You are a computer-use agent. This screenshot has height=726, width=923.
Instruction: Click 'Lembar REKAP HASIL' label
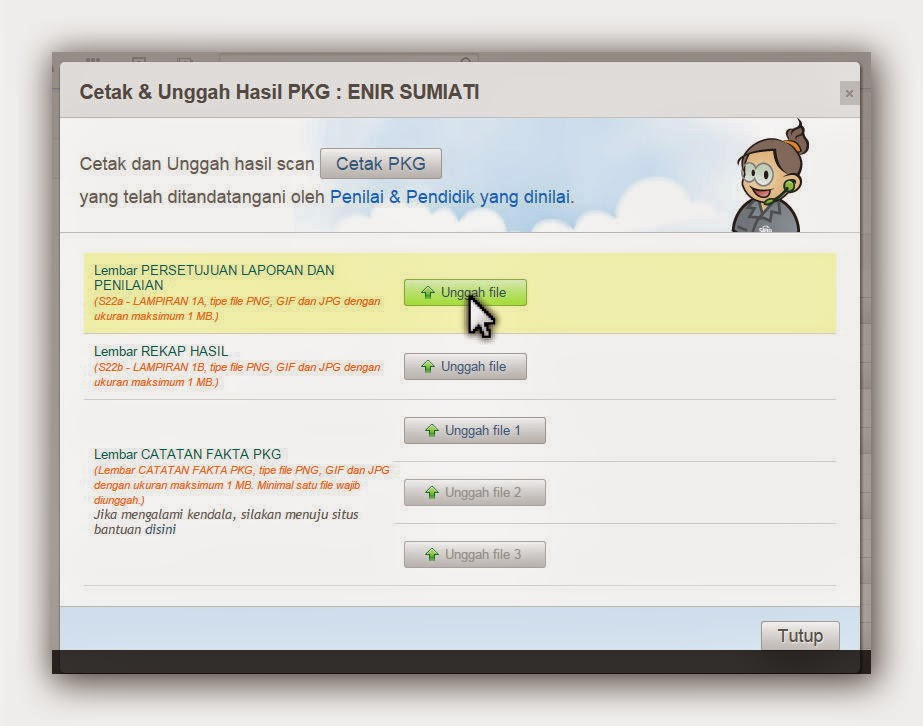pyautogui.click(x=161, y=352)
